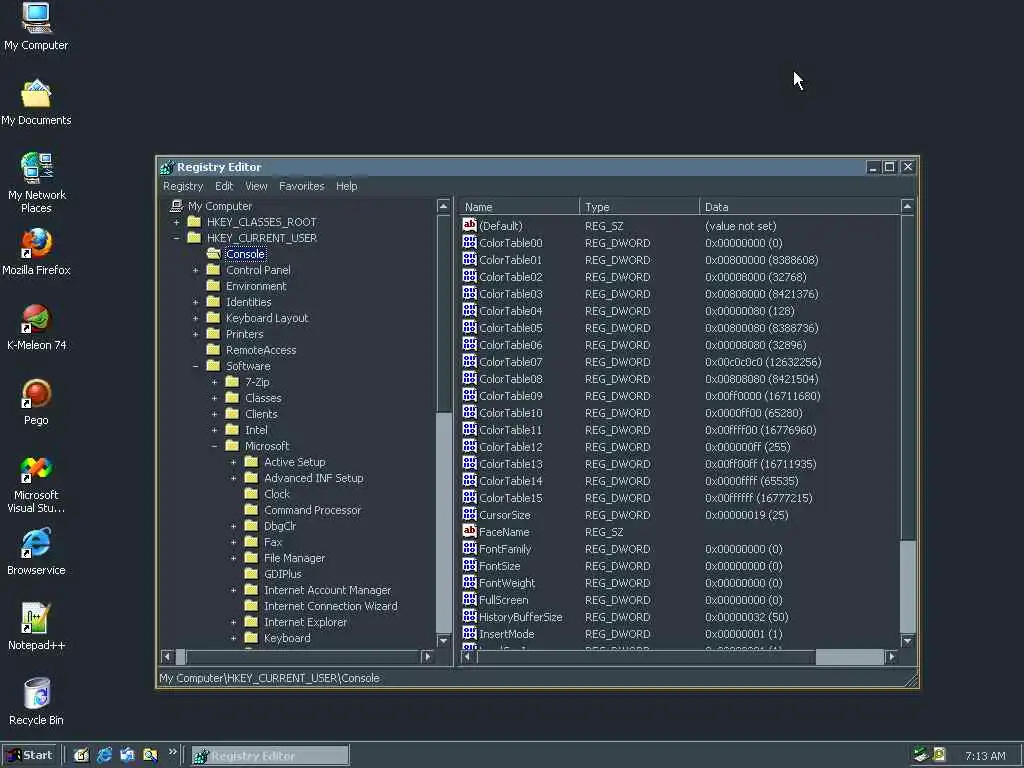Expand the 7-Zip key
The width and height of the screenshot is (1024, 768).
click(214, 382)
